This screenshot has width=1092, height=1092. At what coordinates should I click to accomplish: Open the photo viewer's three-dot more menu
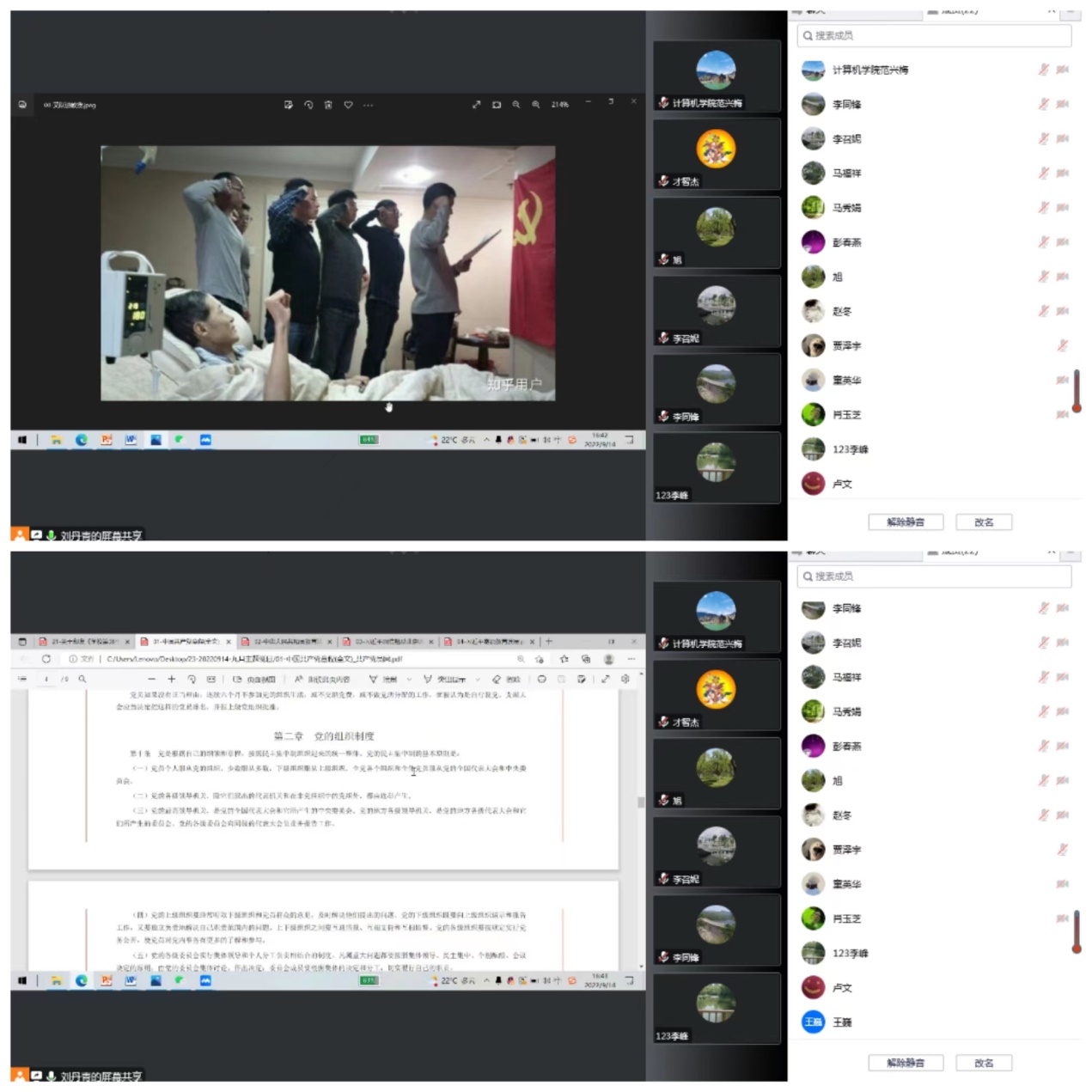368,105
